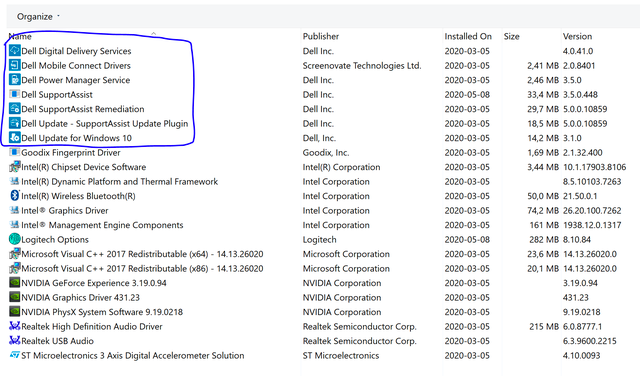
Task: Select Dell Digital Delivery Services entry name
Action: pos(76,51)
